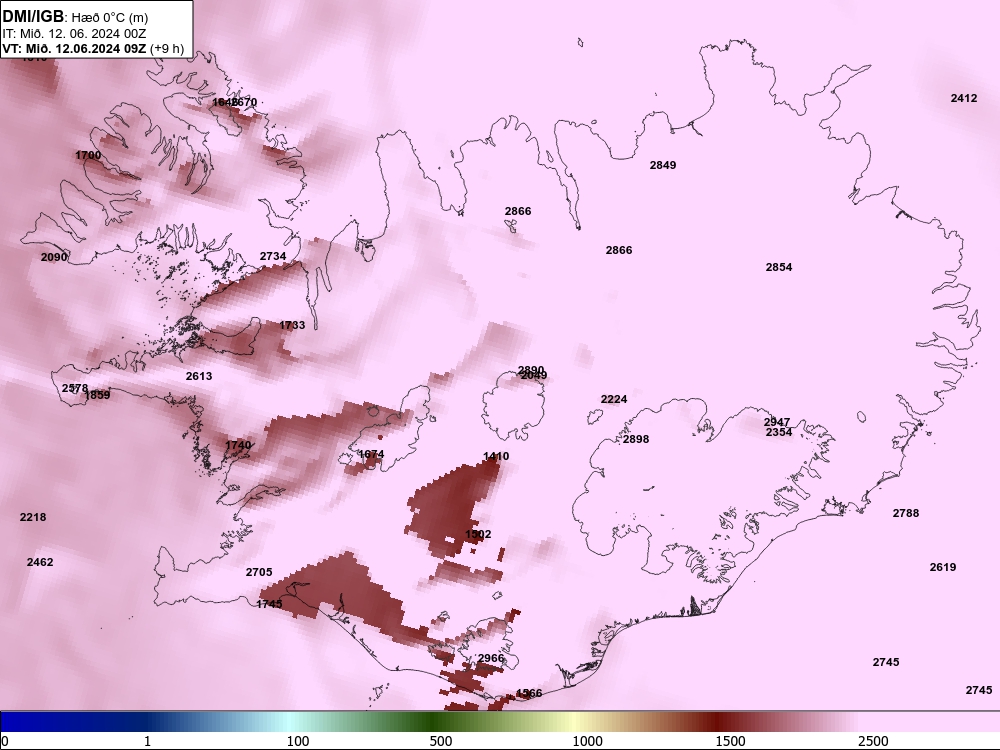Click the 2854 height value
The image size is (1000, 750).
click(x=779, y=267)
